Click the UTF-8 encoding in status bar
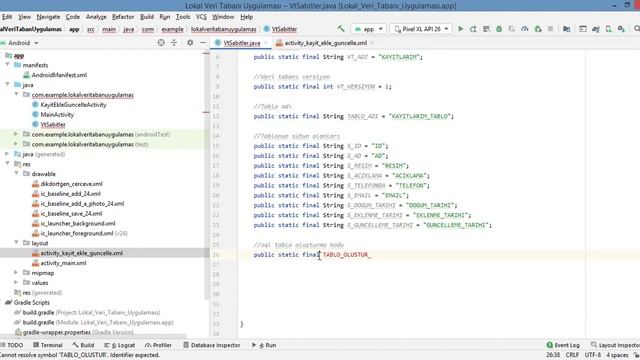This screenshot has height=360, width=640. coord(593,355)
